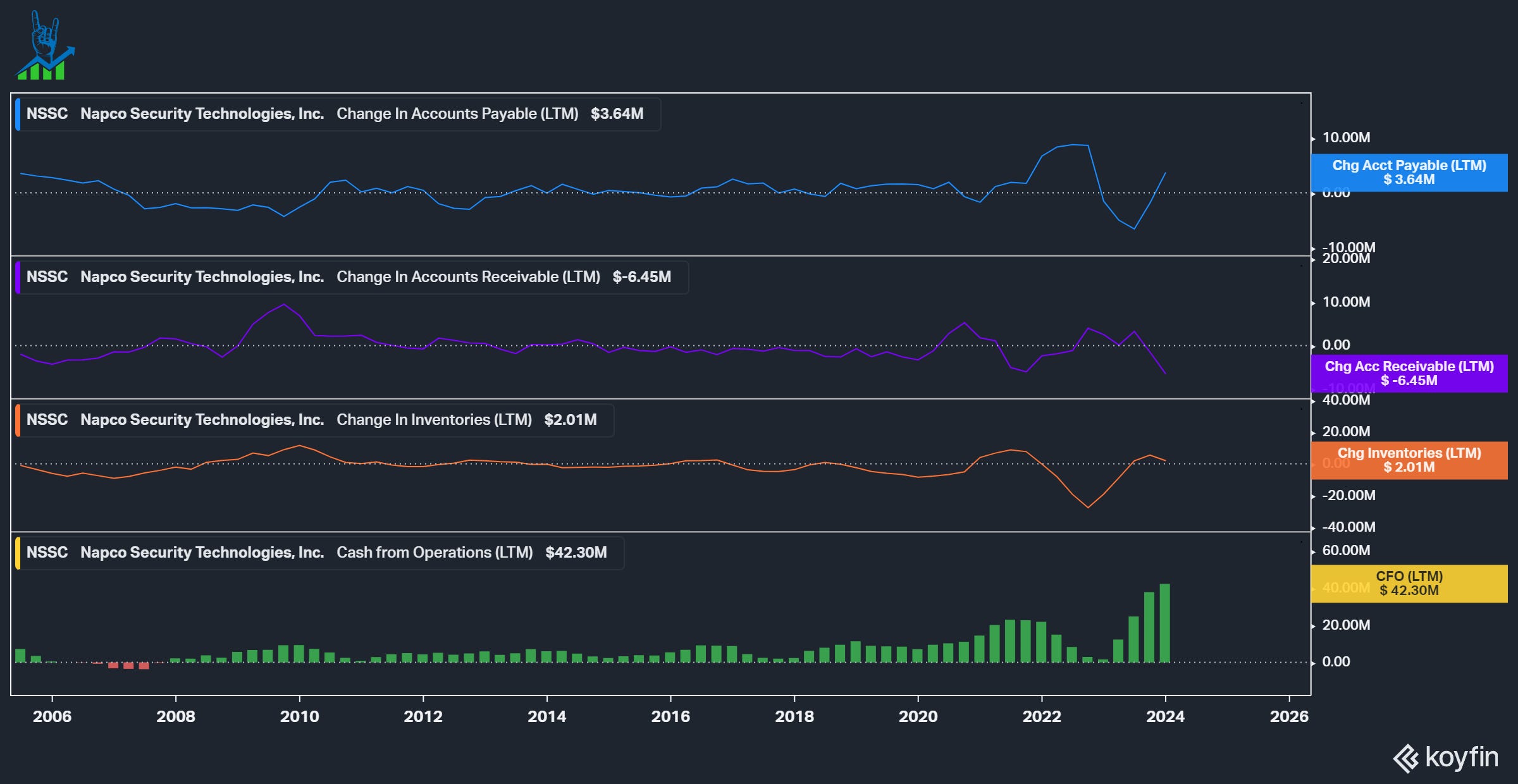Click the 2016 x-axis label
The width and height of the screenshot is (1518, 784).
tap(670, 716)
